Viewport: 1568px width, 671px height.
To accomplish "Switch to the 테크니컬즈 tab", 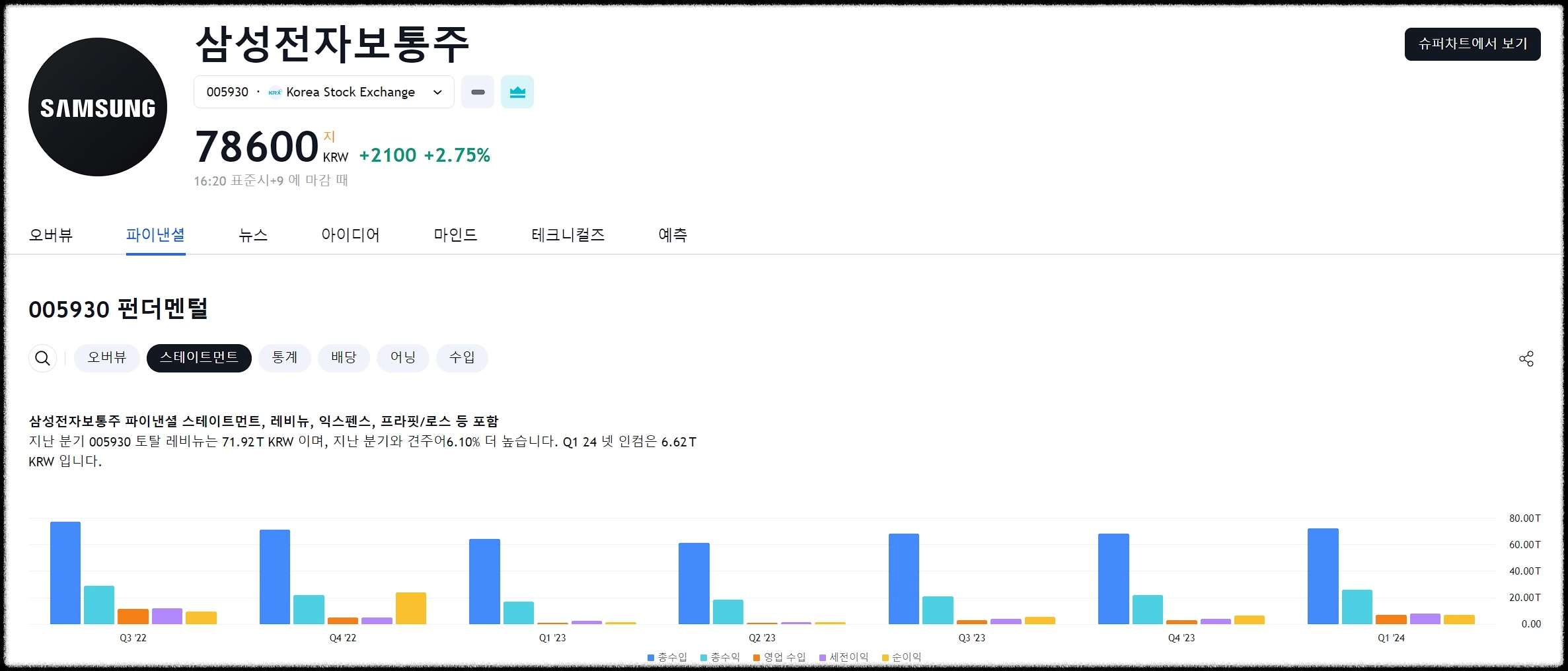I will point(568,235).
